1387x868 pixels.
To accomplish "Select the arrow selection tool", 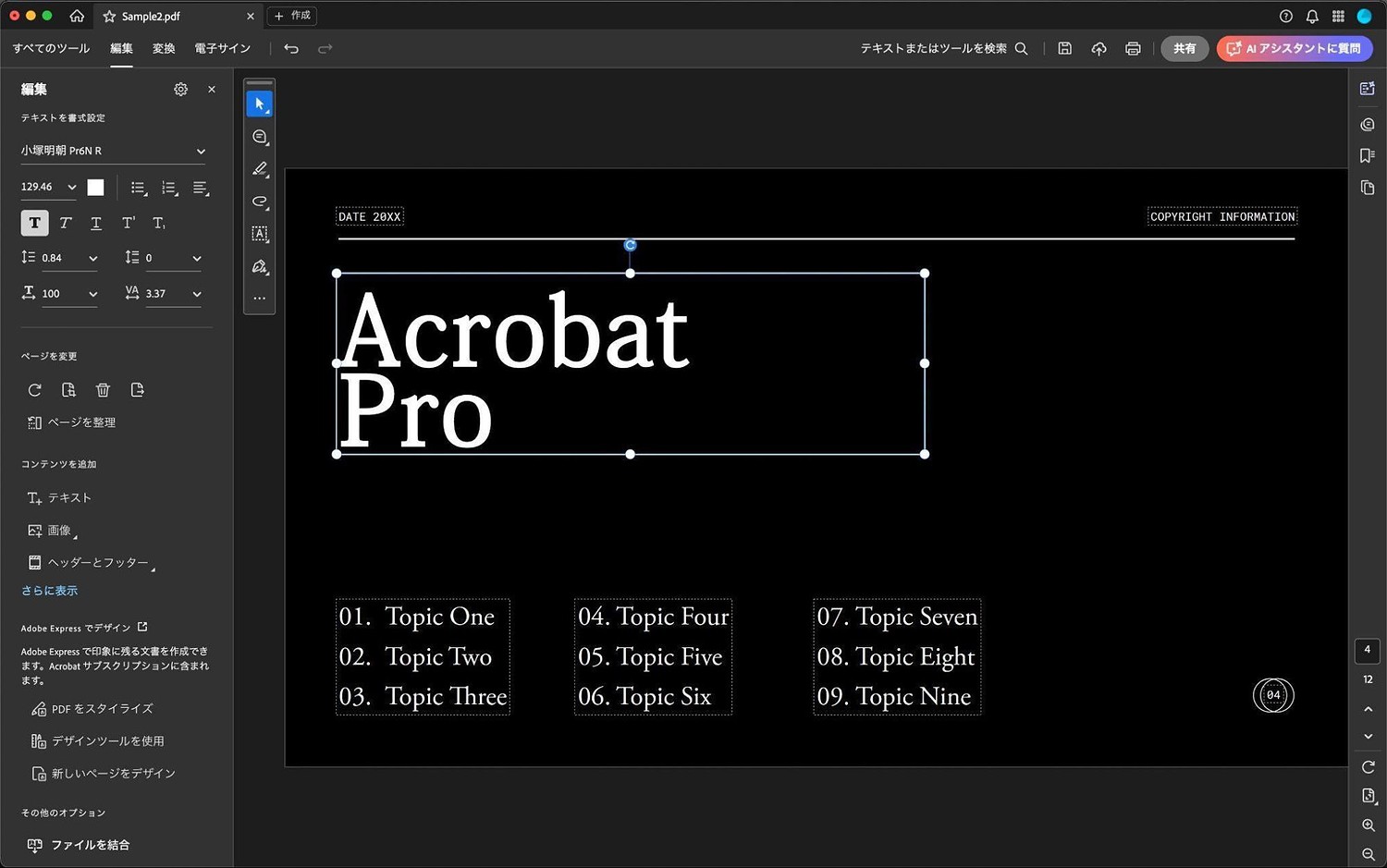I will tap(260, 104).
